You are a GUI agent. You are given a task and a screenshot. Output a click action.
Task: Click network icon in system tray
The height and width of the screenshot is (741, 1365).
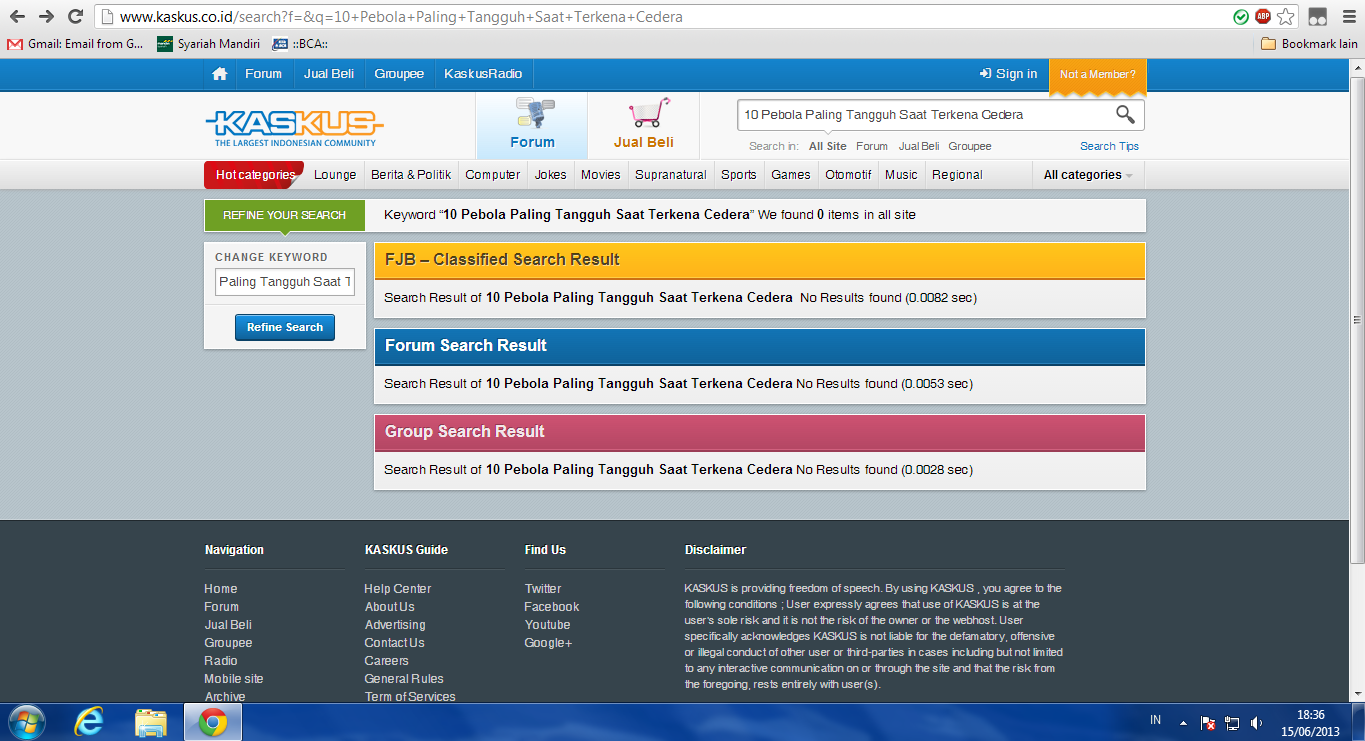tap(1232, 722)
